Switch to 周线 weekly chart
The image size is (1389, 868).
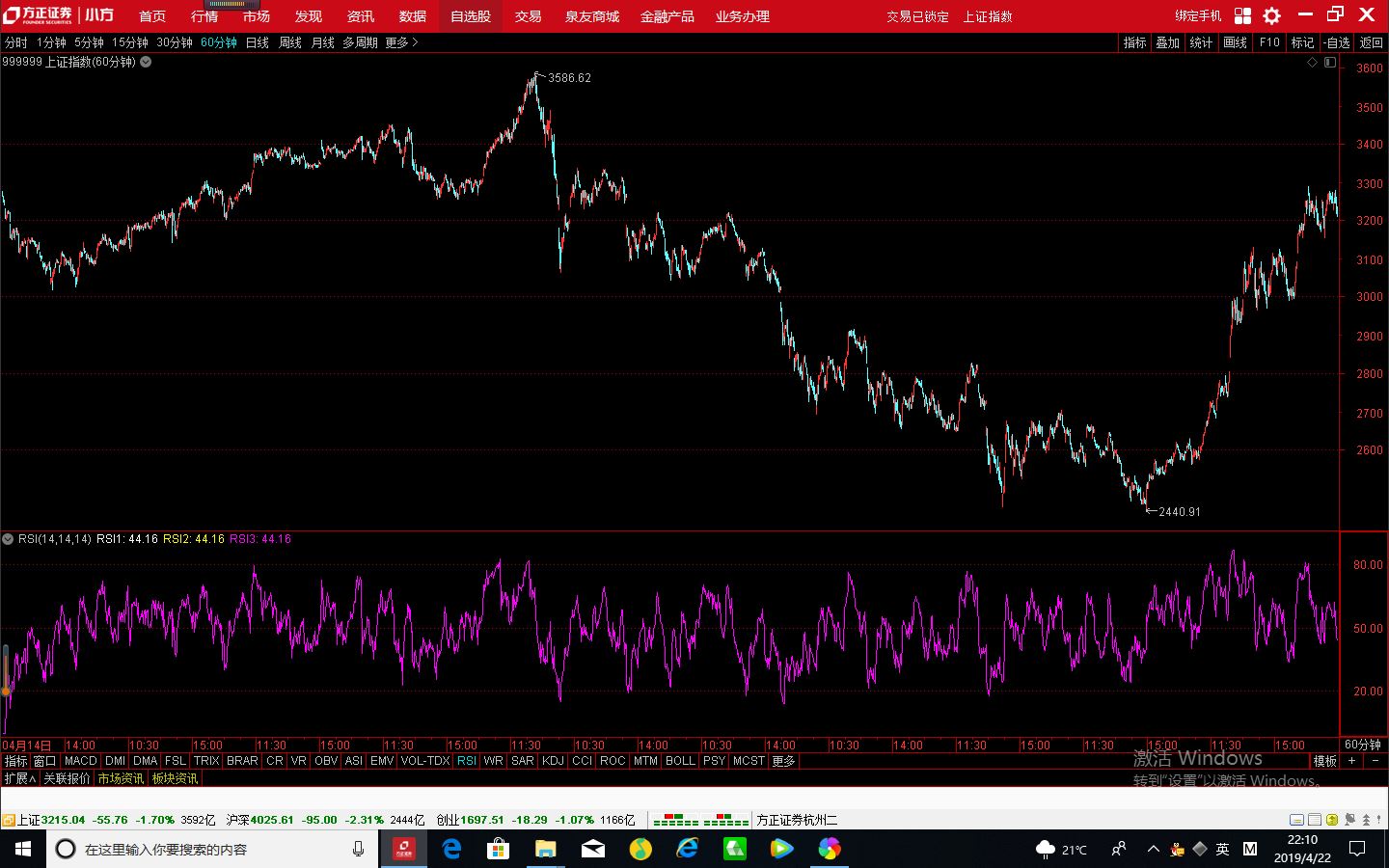pos(290,42)
